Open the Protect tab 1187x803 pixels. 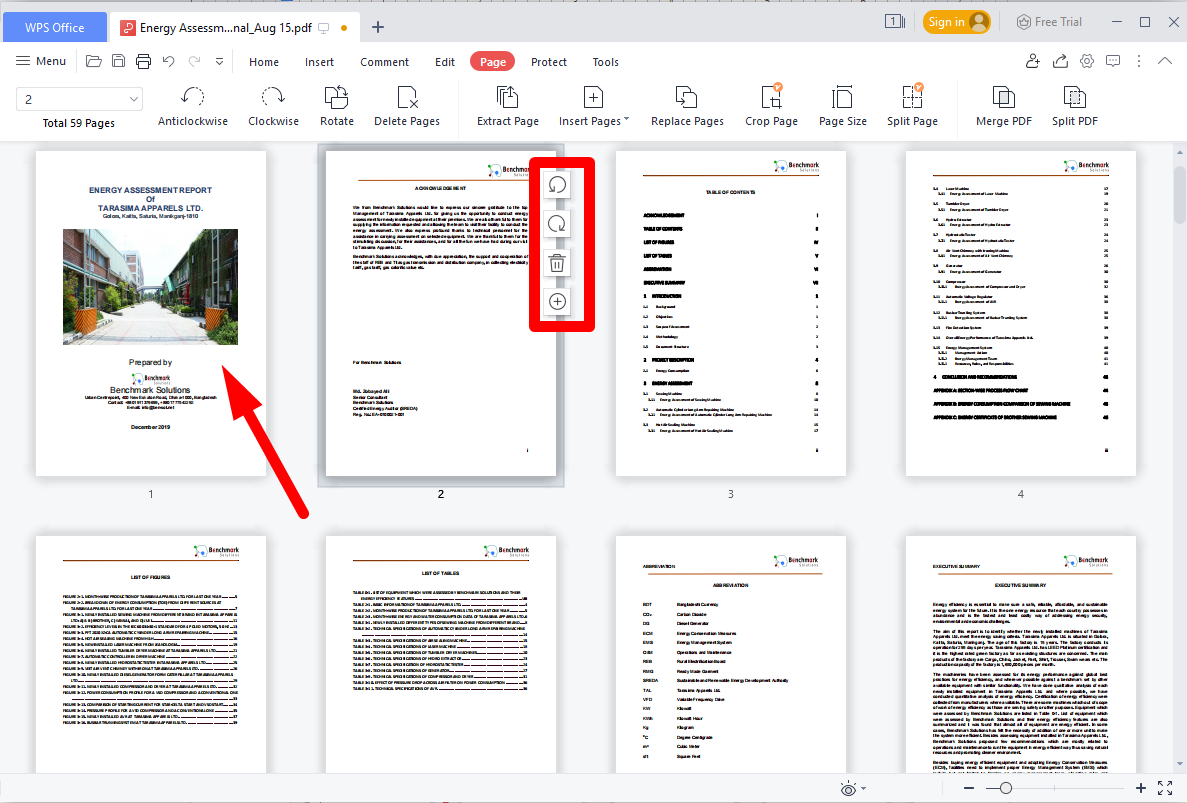point(549,62)
